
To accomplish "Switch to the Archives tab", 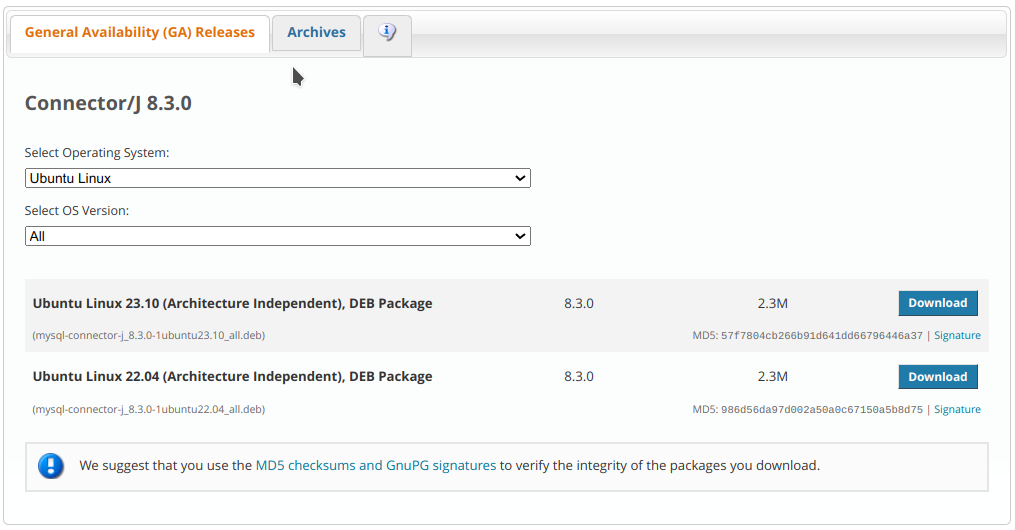I will tap(316, 33).
